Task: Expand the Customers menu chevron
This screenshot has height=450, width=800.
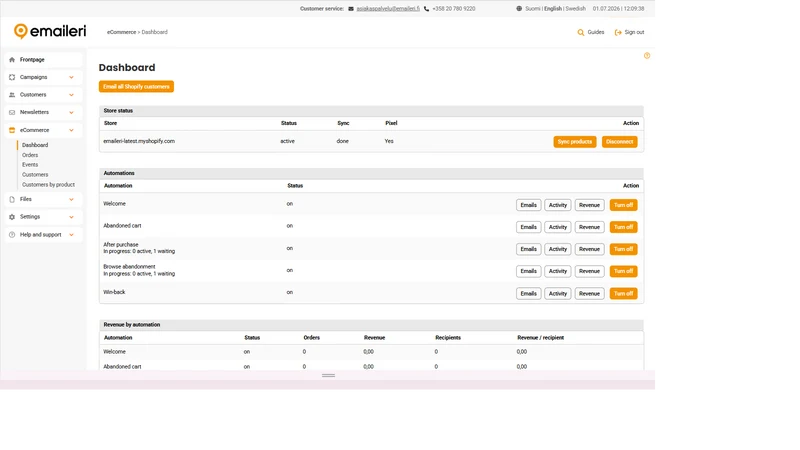Action: tap(71, 95)
